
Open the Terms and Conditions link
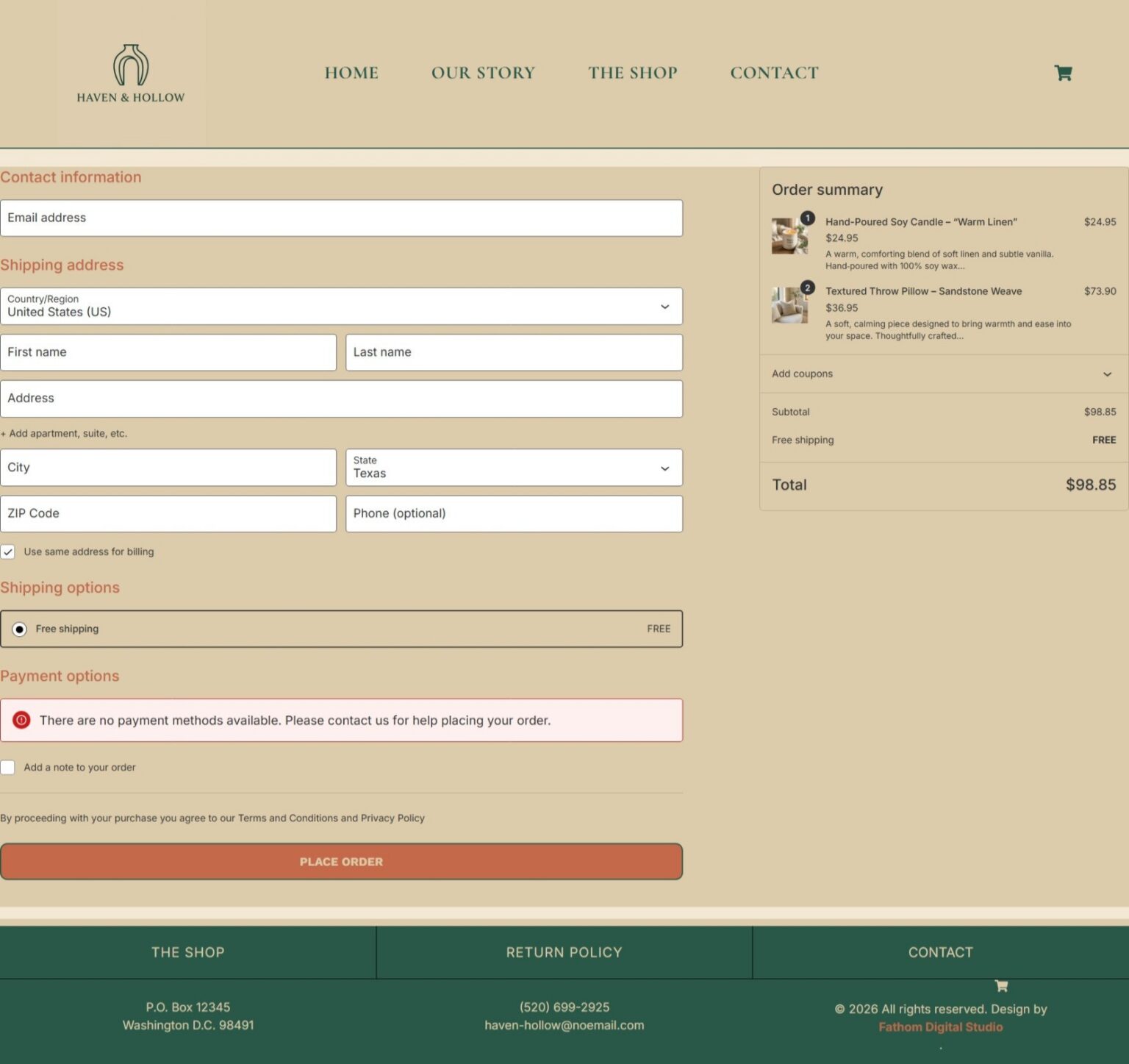point(287,818)
